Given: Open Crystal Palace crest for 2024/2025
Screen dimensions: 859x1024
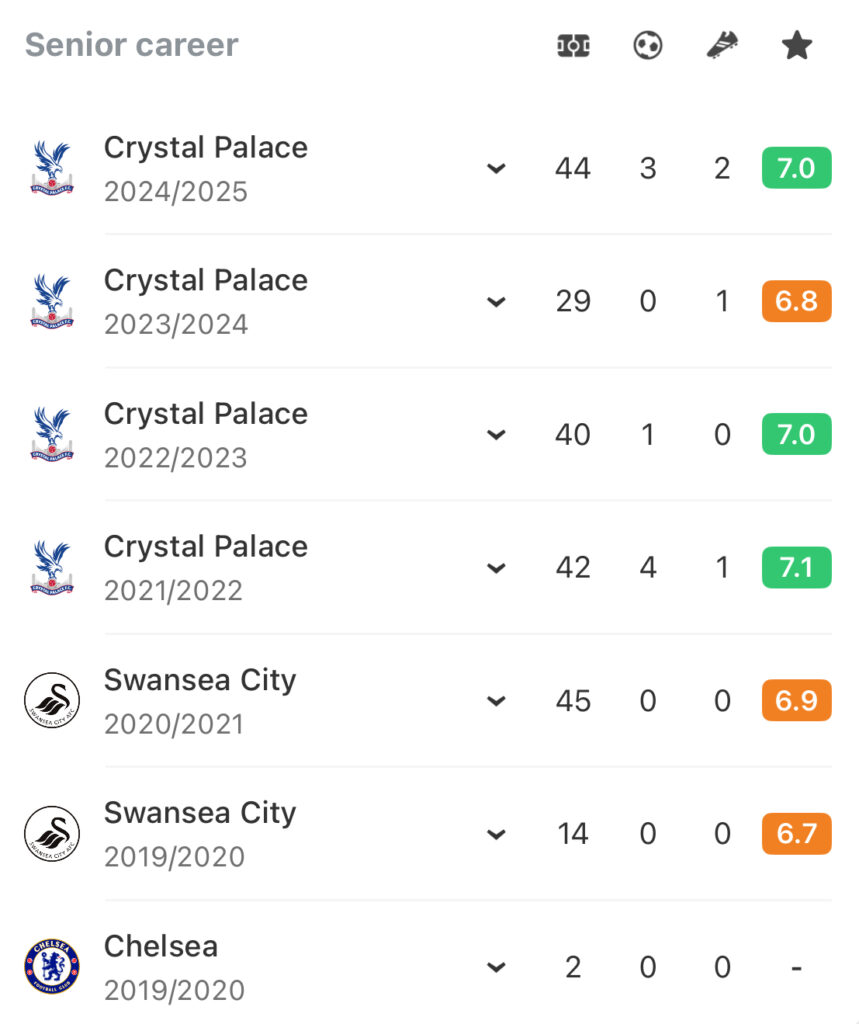Looking at the screenshot, I should click(52, 168).
